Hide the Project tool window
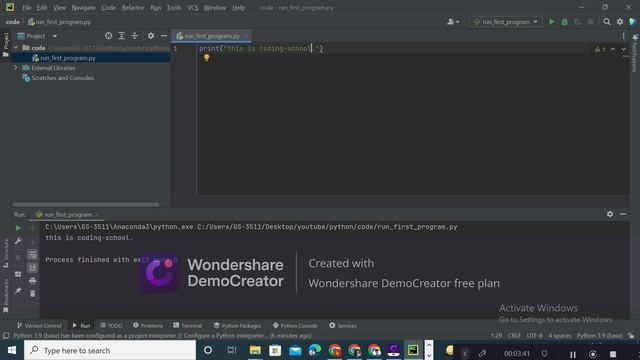This screenshot has height=360, width=640. click(x=164, y=36)
